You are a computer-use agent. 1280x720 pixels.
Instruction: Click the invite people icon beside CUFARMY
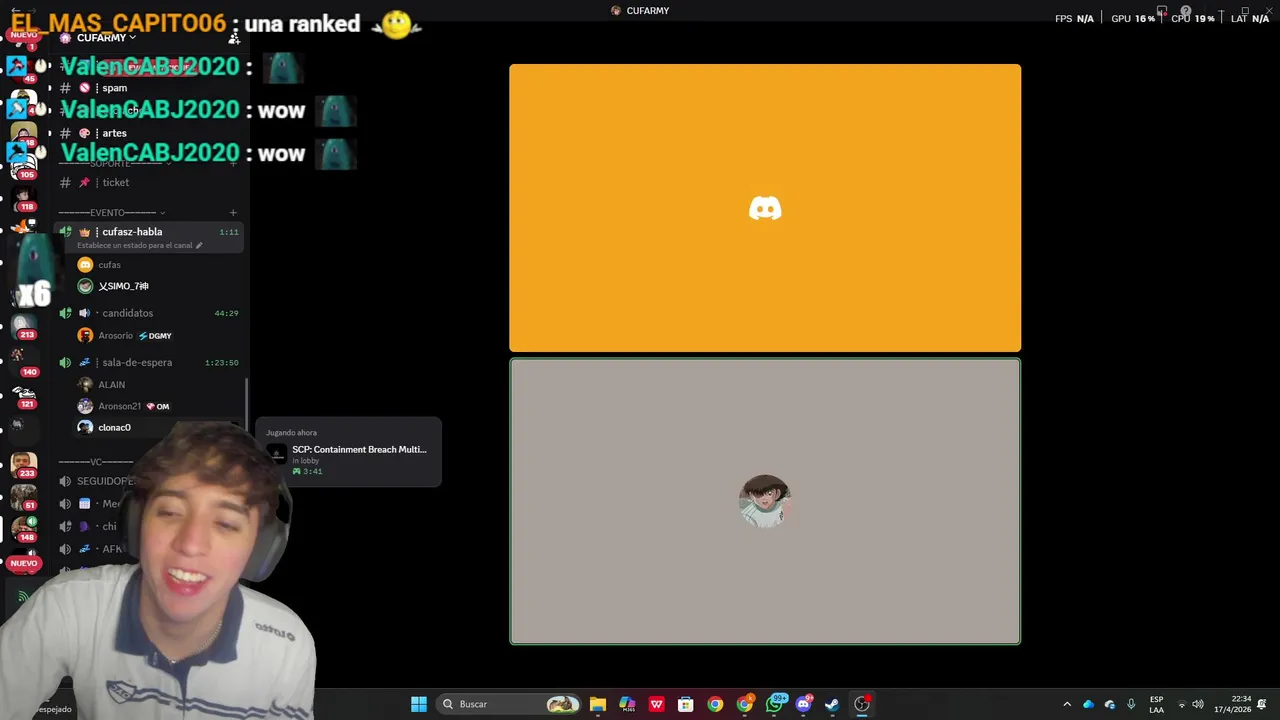click(x=234, y=38)
